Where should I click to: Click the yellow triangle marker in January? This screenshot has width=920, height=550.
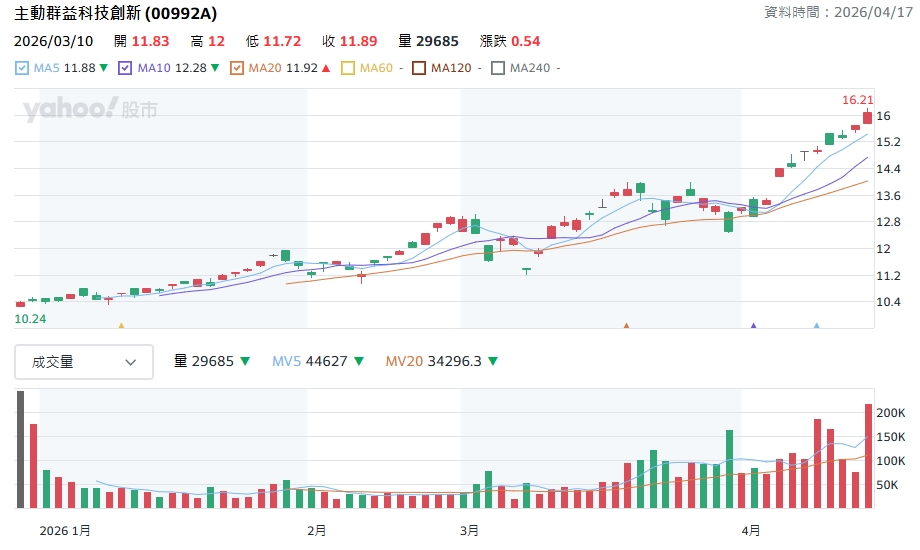pos(121,325)
